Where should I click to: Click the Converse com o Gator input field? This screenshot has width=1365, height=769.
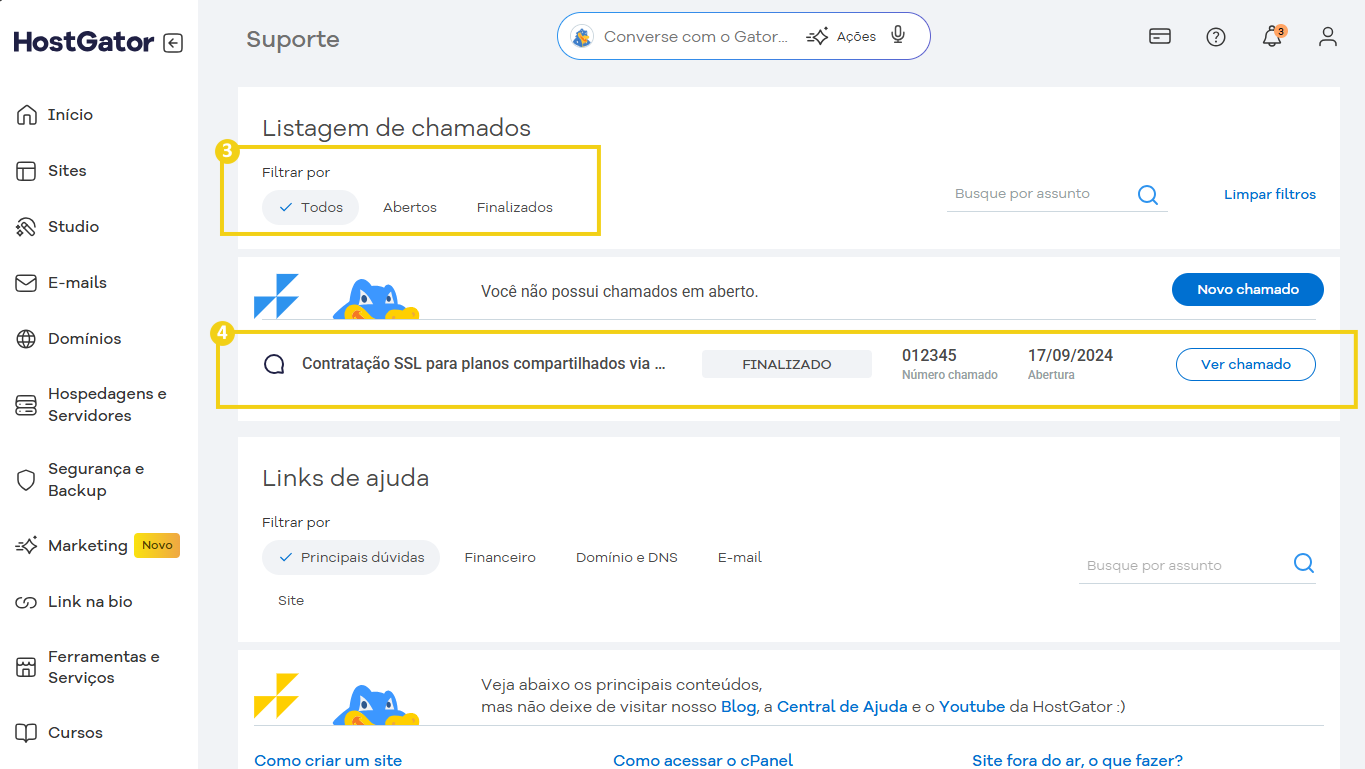pos(695,36)
